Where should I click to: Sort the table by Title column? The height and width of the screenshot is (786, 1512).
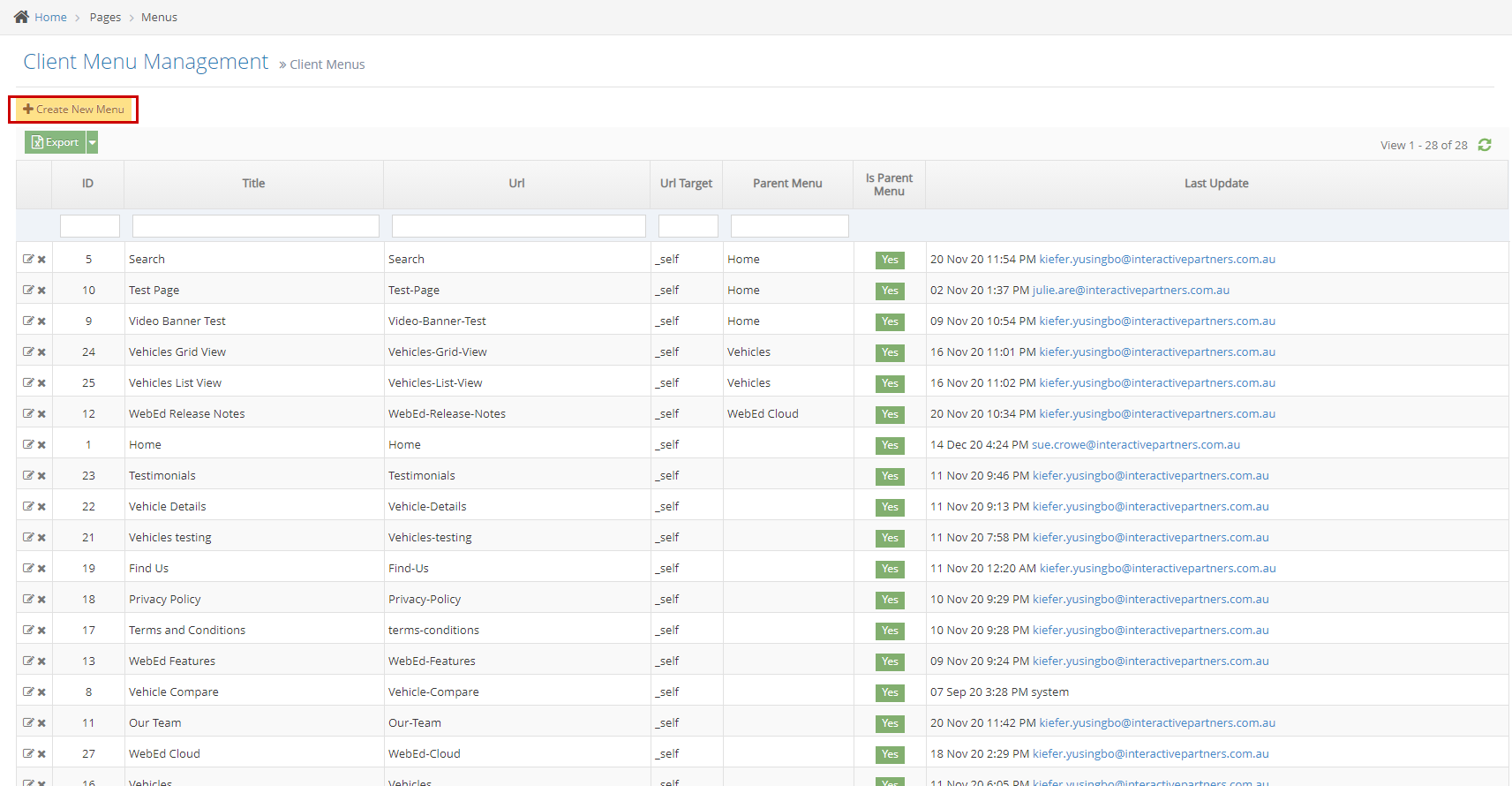pos(253,184)
